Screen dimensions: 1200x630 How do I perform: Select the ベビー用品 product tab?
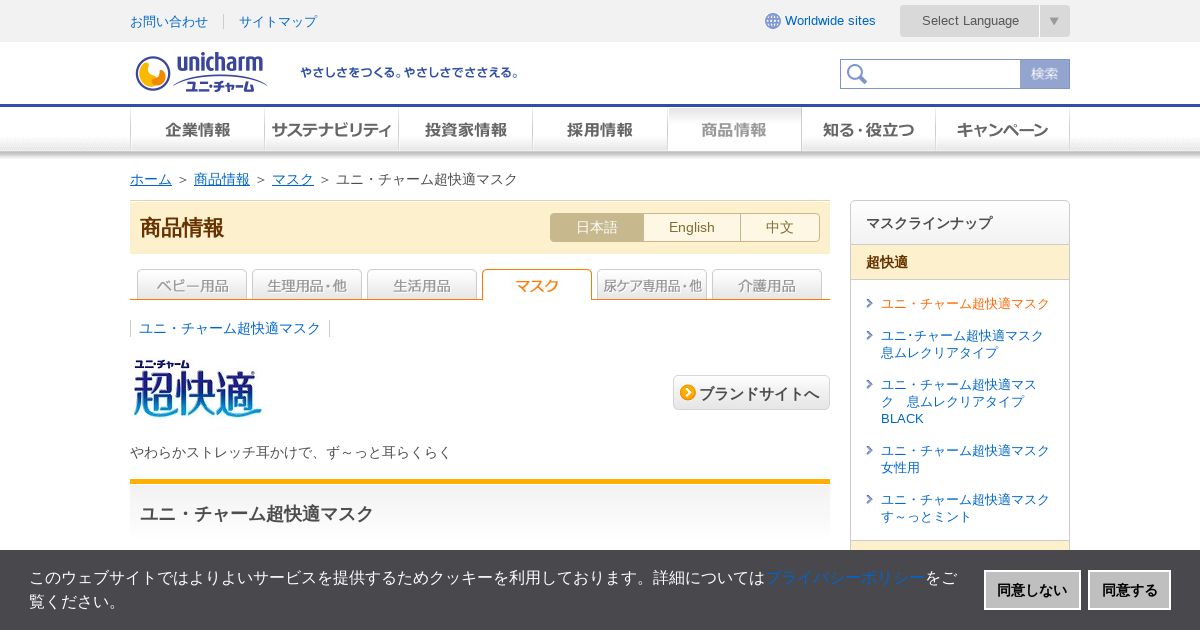tap(192, 285)
